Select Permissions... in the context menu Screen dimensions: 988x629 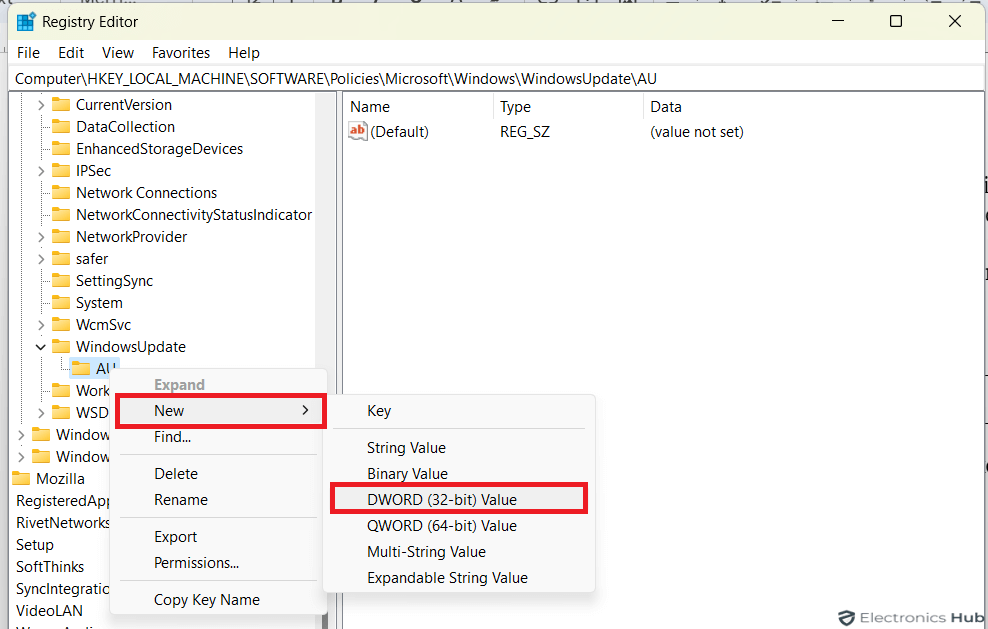pyautogui.click(x=196, y=563)
